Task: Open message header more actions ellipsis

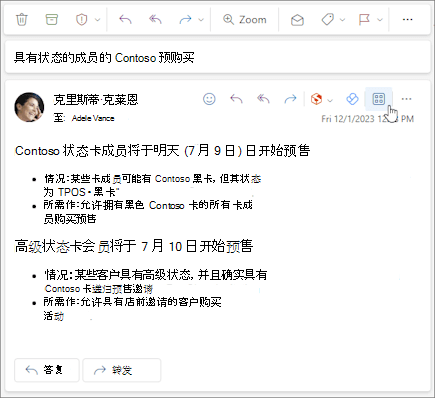Action: pyautogui.click(x=406, y=99)
